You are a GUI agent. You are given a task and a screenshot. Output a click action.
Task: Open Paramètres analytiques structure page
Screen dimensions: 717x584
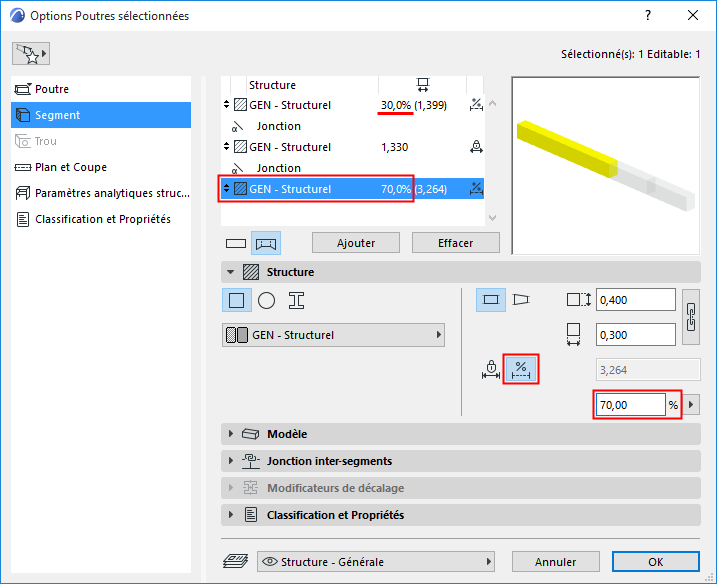(101, 193)
